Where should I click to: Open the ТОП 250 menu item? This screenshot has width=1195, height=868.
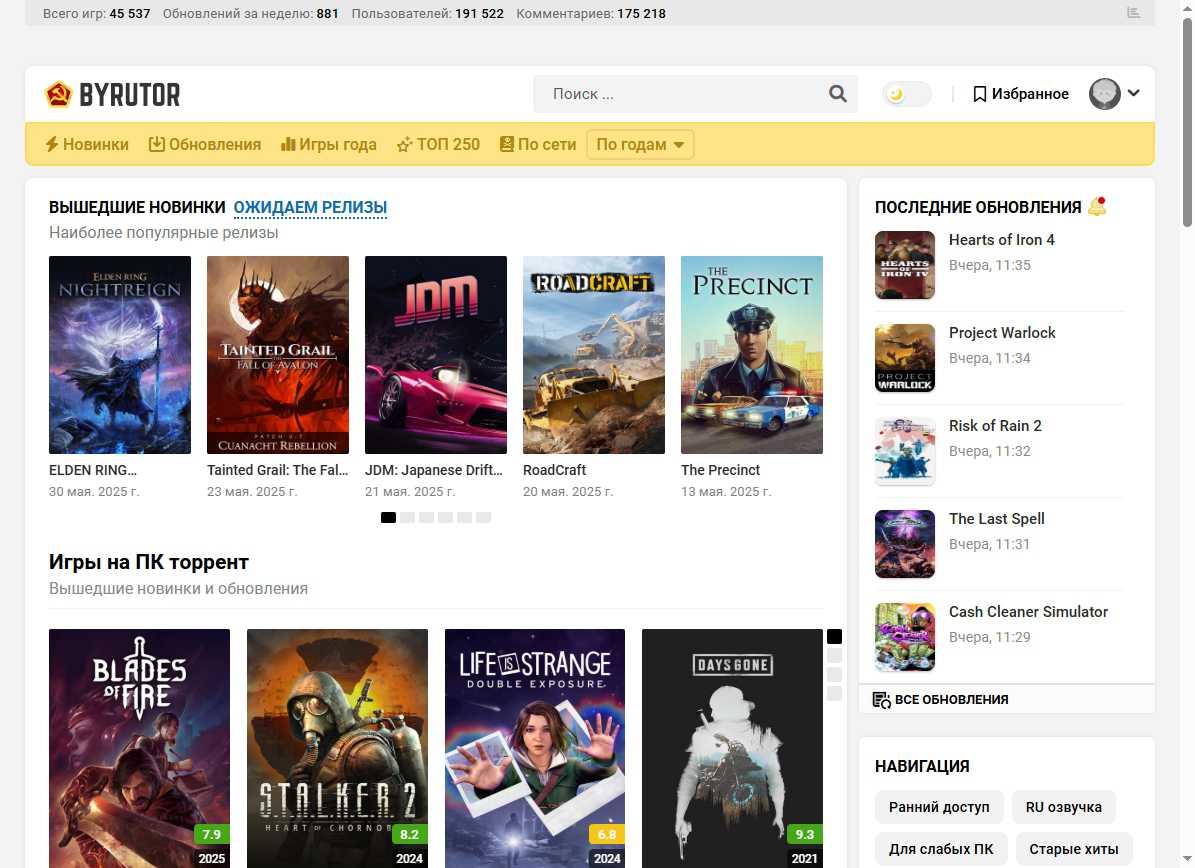coord(438,144)
